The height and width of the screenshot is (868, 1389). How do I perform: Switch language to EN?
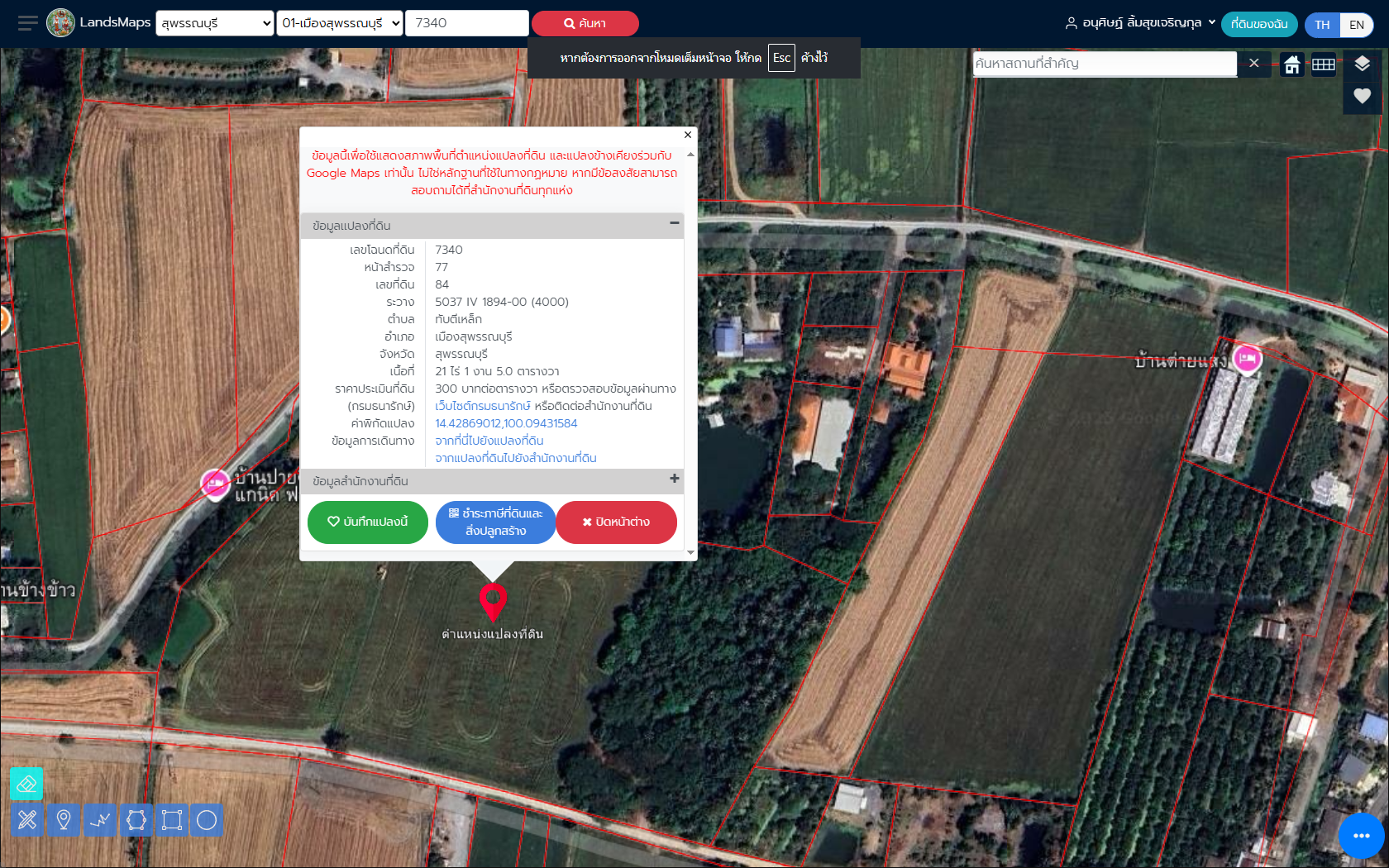[x=1357, y=25]
